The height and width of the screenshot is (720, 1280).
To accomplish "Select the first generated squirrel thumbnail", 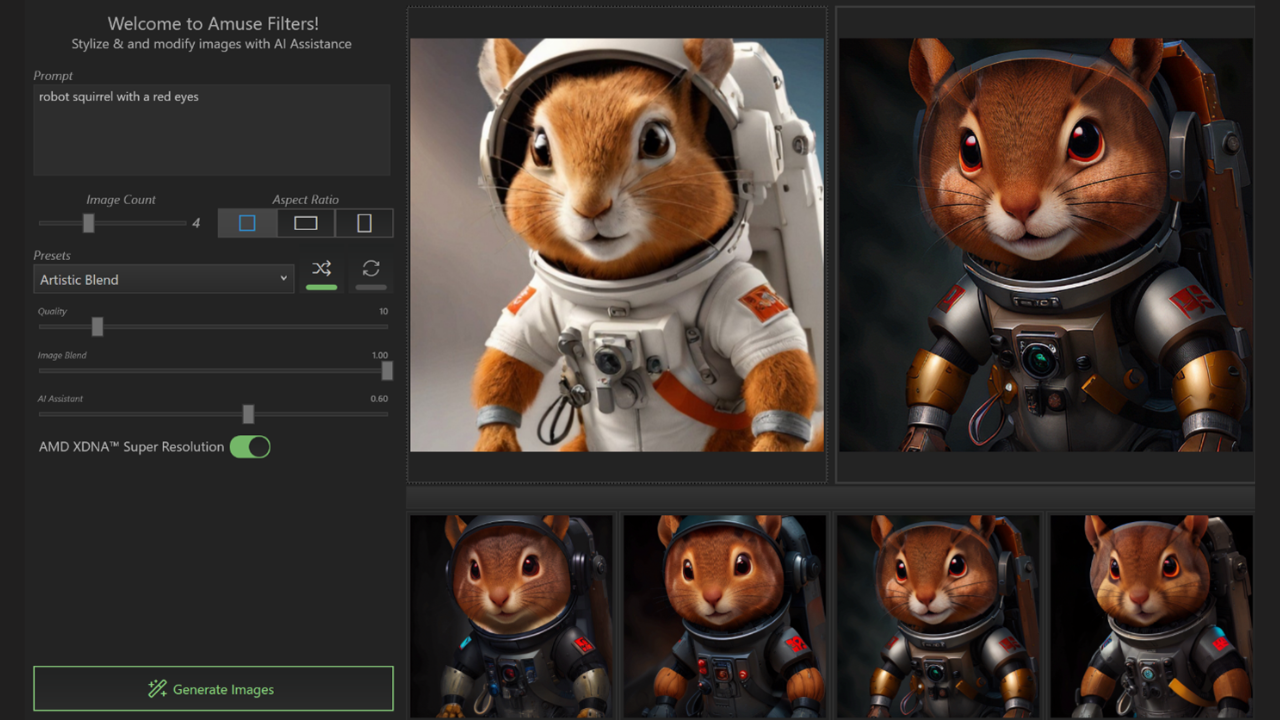I will coord(511,615).
